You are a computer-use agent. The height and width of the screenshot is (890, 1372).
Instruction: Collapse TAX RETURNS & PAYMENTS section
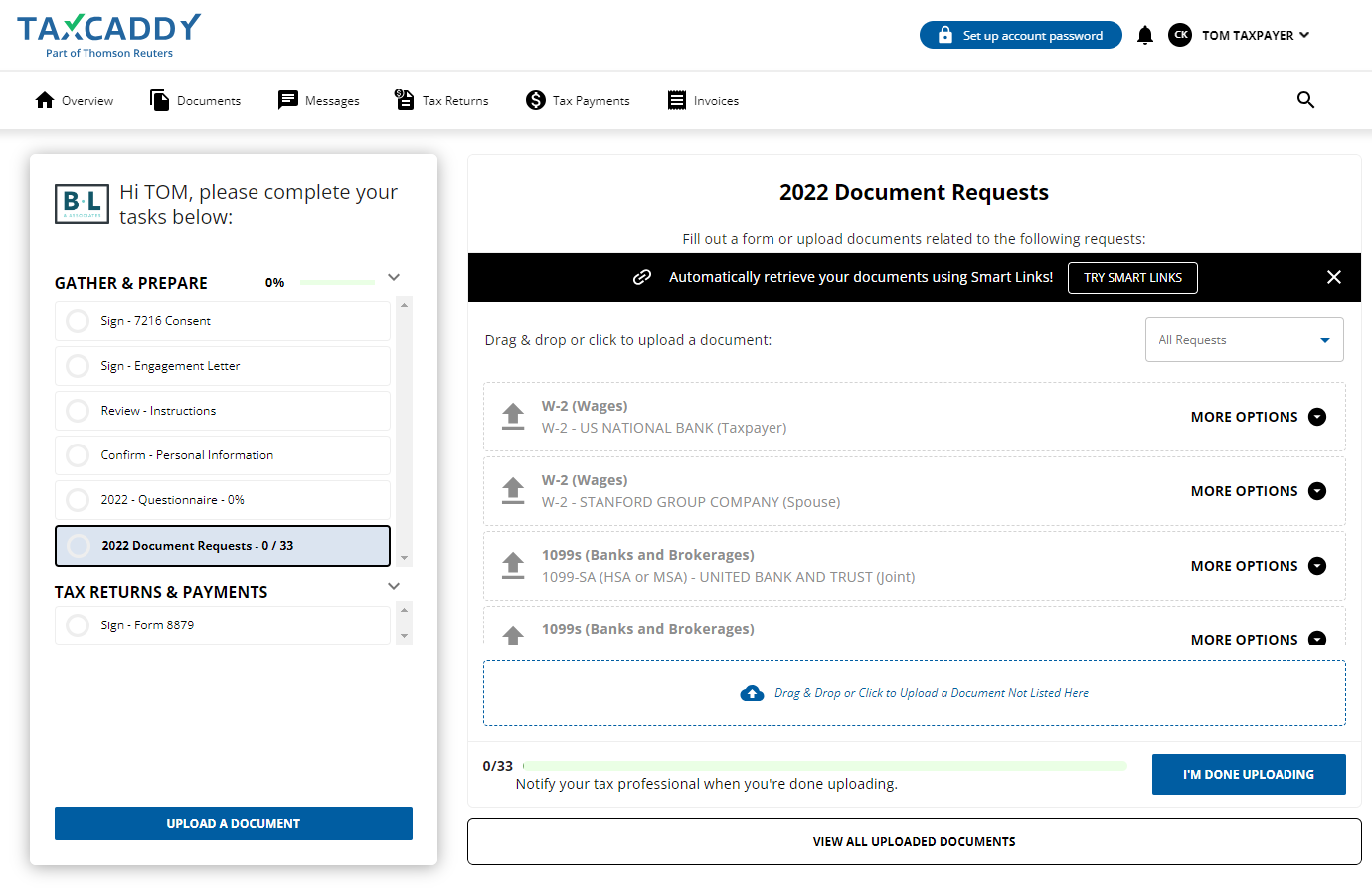point(394,587)
